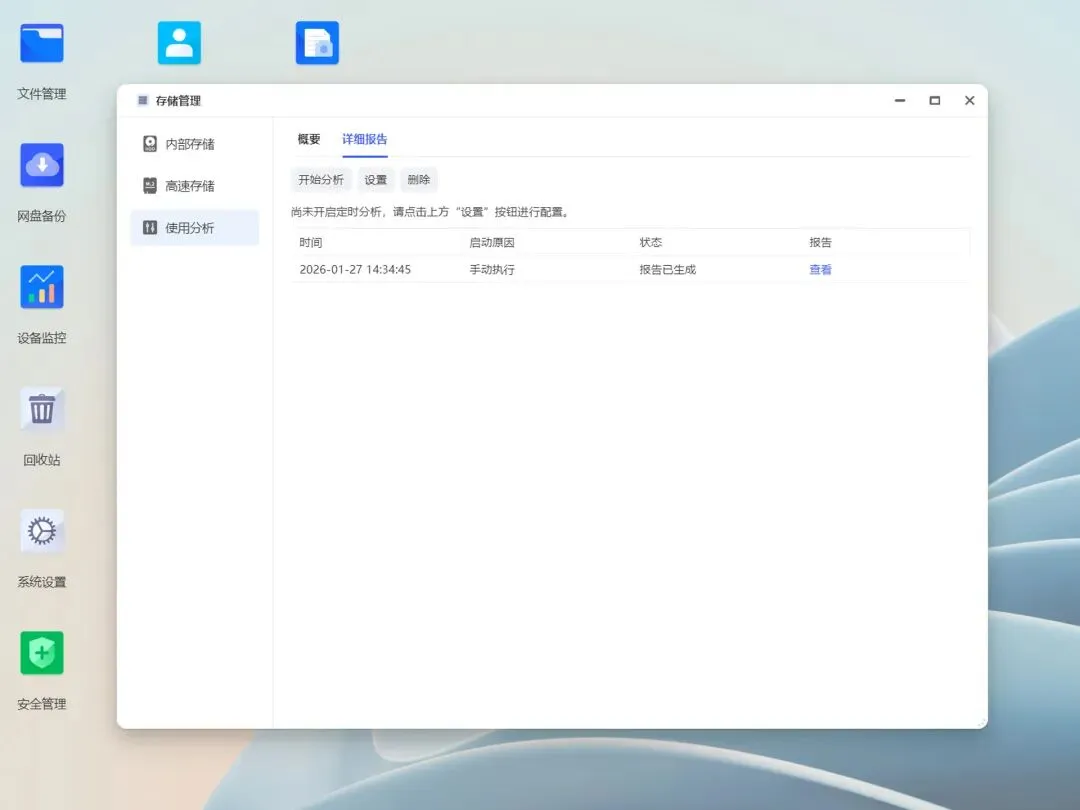Select 使用分析 in the sidebar

pyautogui.click(x=195, y=228)
